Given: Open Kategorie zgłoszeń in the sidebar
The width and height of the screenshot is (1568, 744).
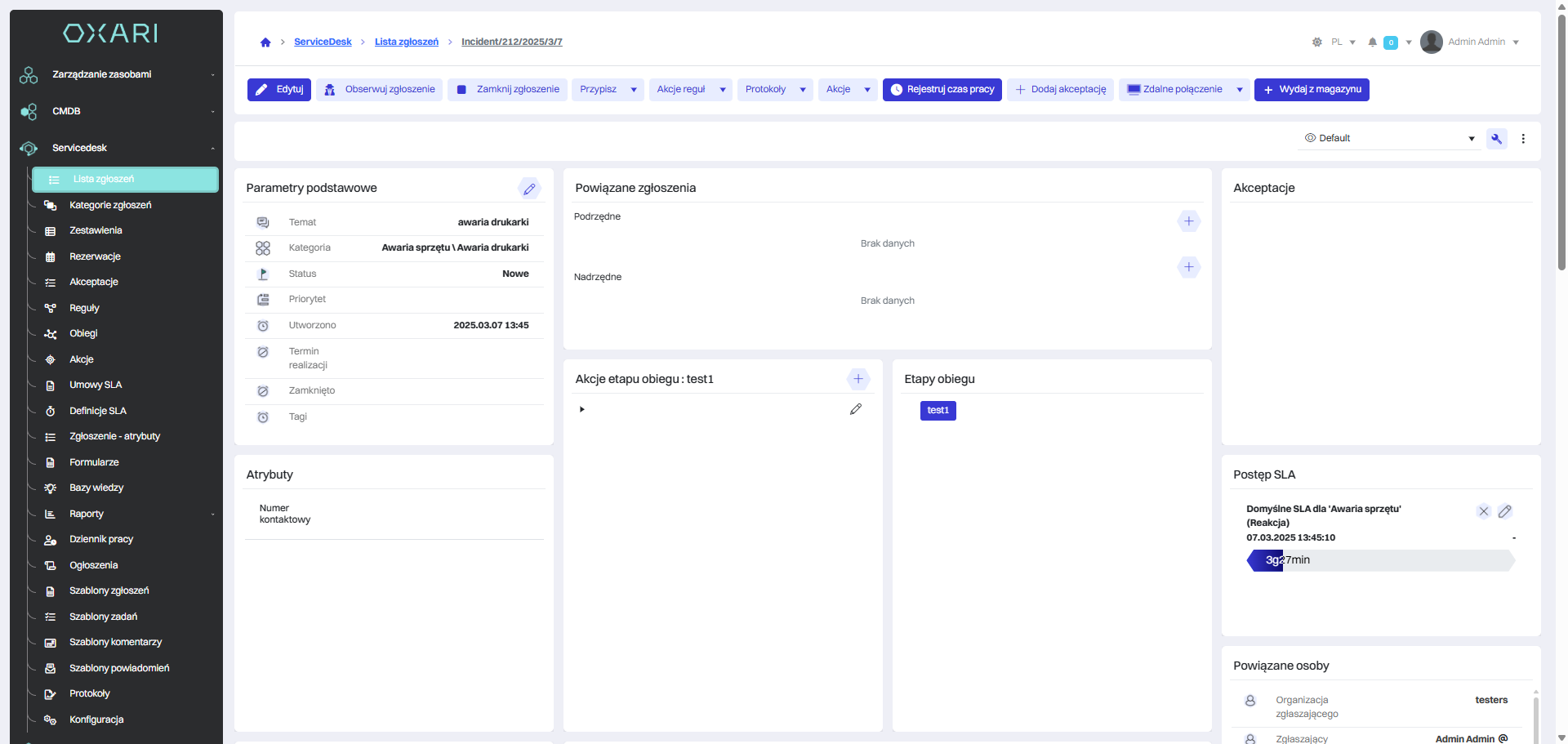Looking at the screenshot, I should [x=110, y=205].
